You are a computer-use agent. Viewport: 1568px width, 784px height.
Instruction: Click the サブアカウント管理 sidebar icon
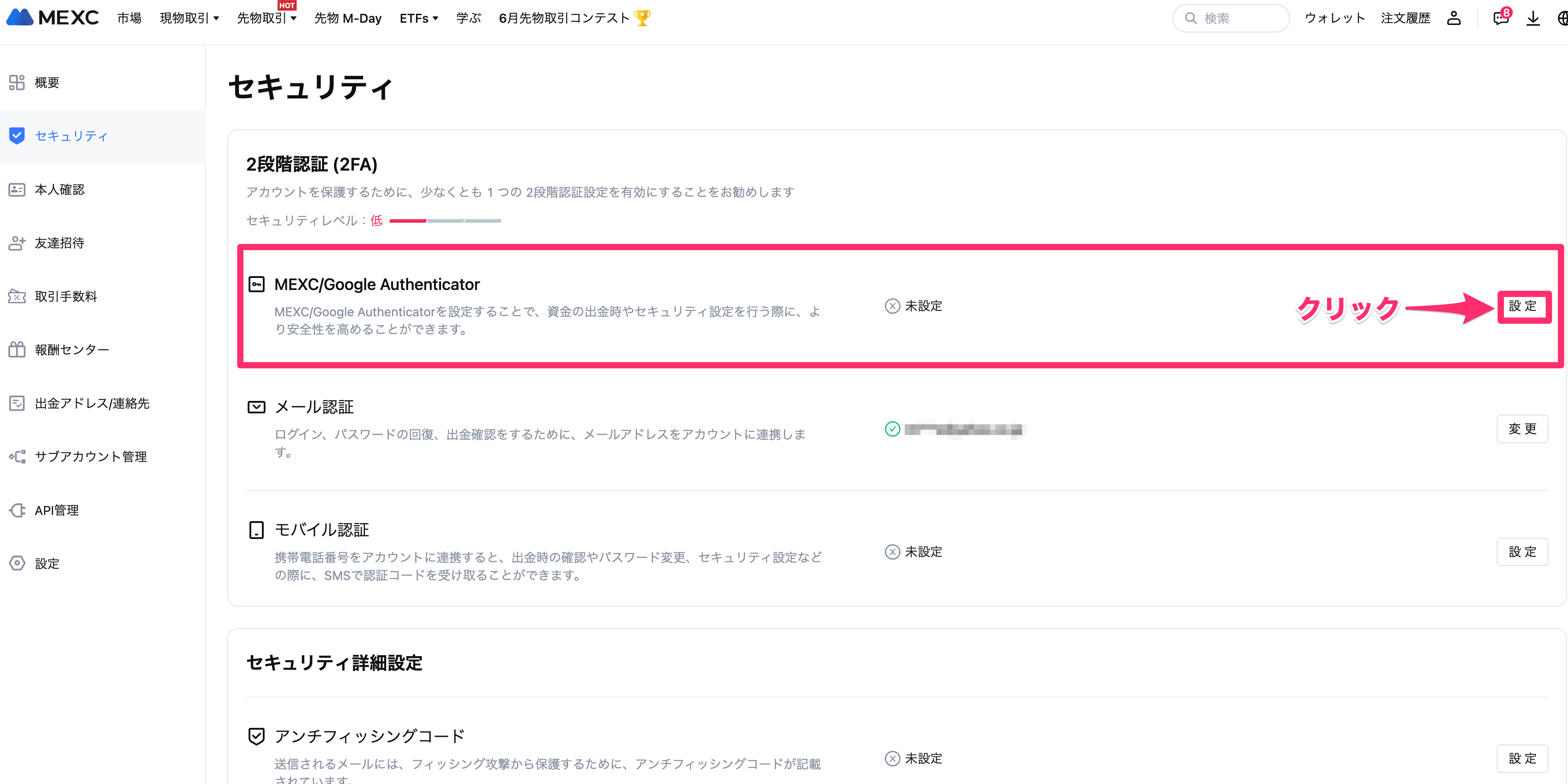tap(17, 457)
